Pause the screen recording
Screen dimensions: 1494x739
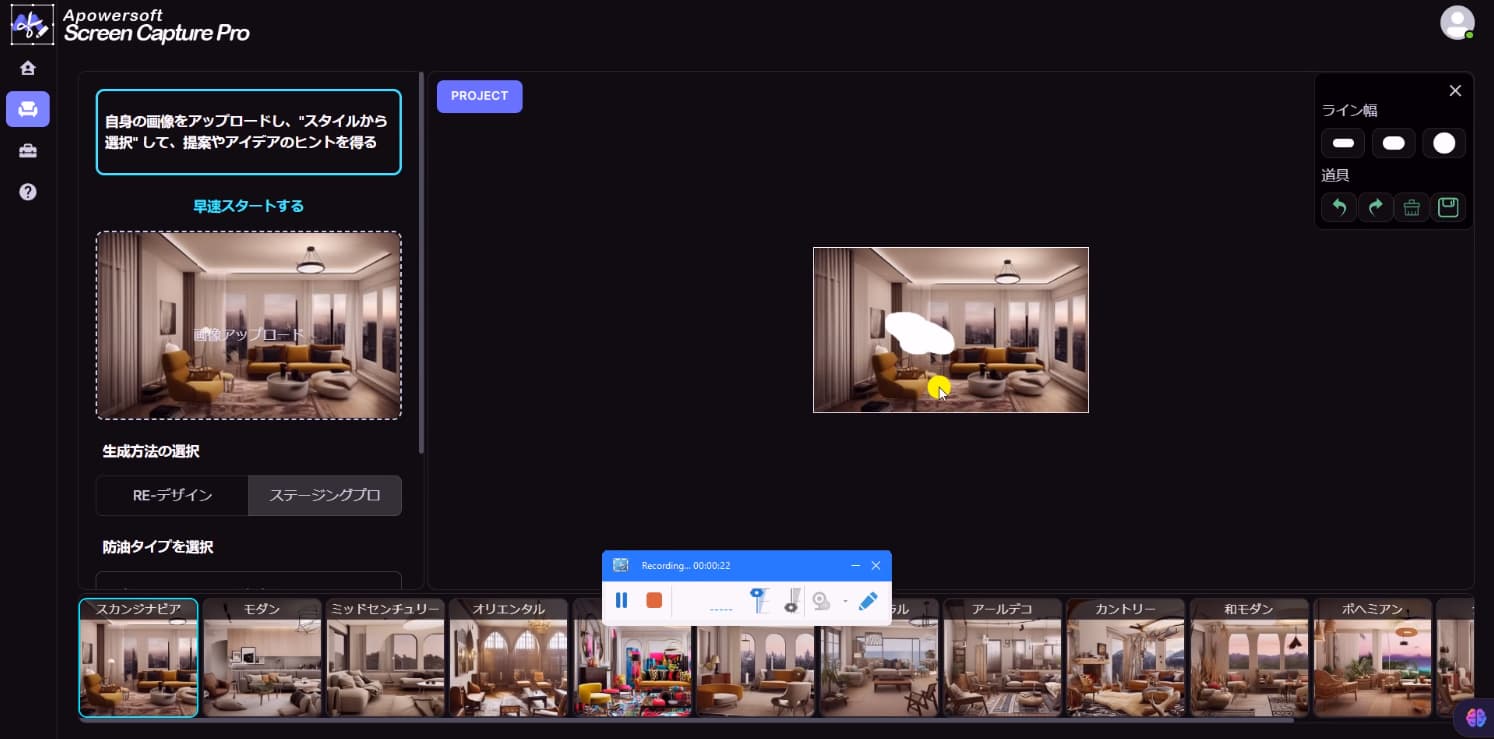point(621,600)
